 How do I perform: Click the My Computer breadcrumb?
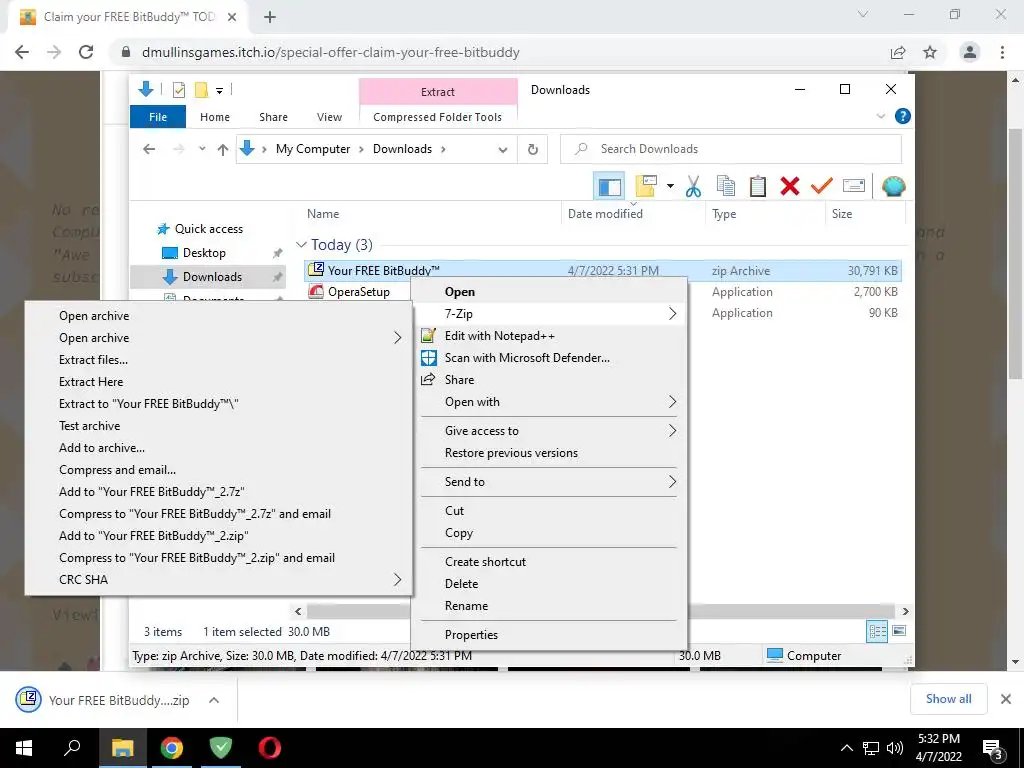coord(313,149)
